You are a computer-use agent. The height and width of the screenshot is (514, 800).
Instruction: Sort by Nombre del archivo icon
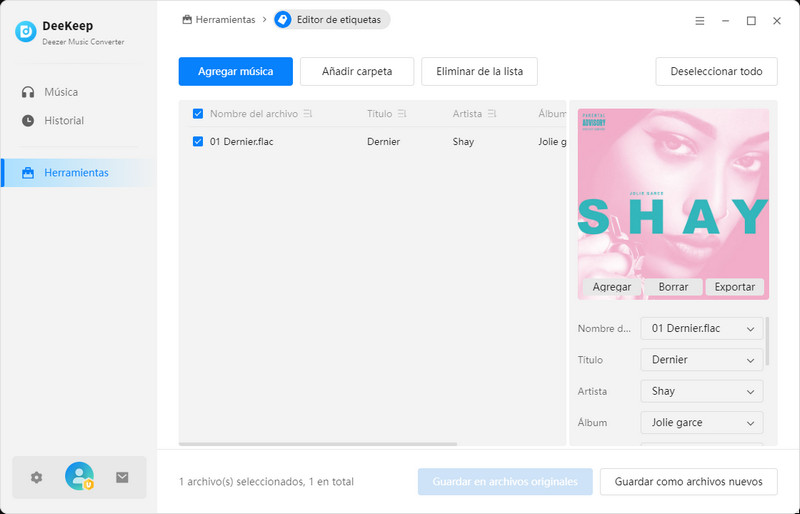[x=308, y=113]
